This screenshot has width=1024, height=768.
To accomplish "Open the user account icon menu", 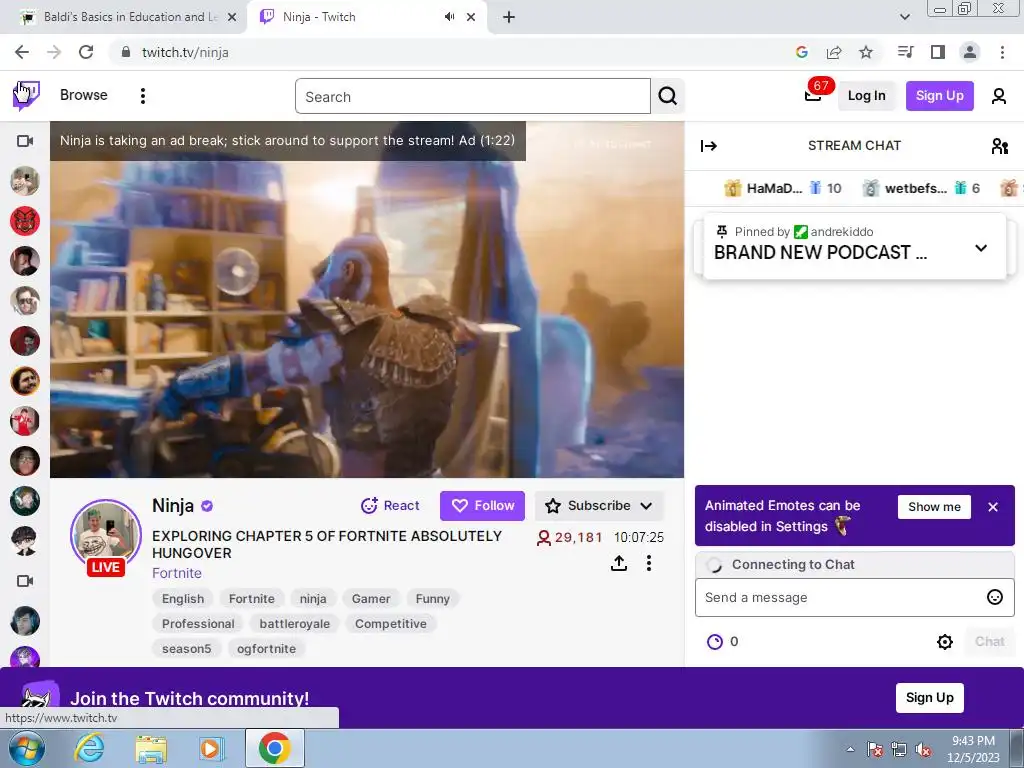I will [x=999, y=96].
